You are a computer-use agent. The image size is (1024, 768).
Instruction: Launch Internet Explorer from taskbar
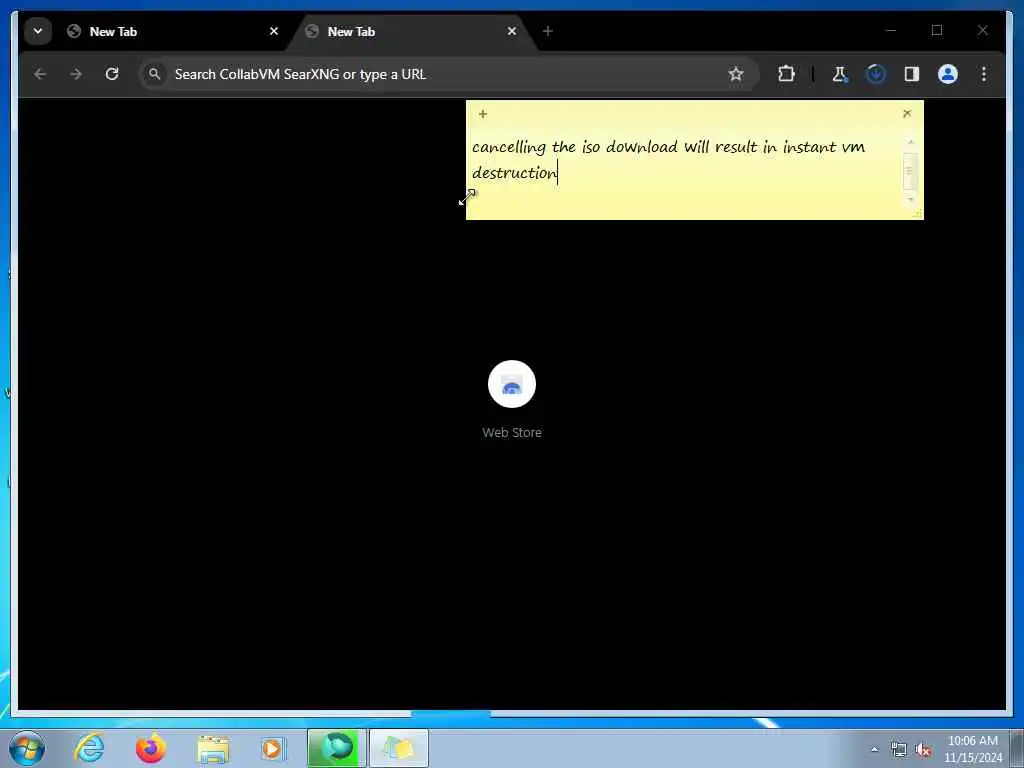click(89, 748)
